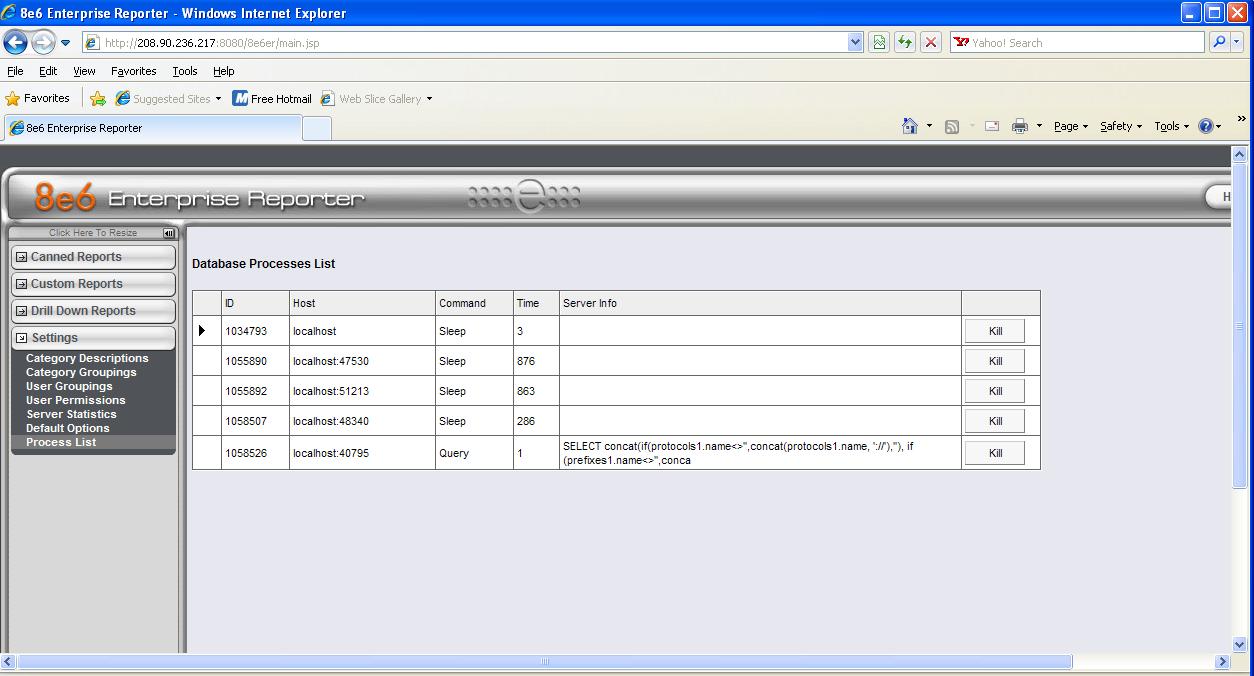Click the Add to Favorites bar icon

coord(98,98)
